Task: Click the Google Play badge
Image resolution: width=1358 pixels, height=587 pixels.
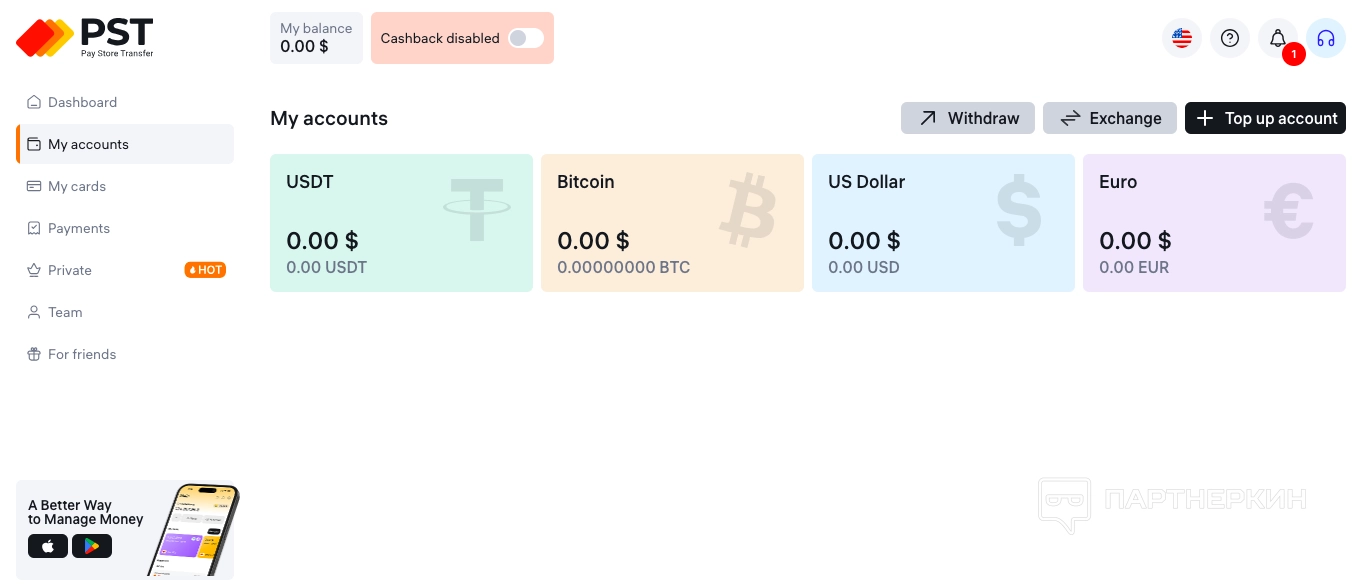Action: (92, 546)
